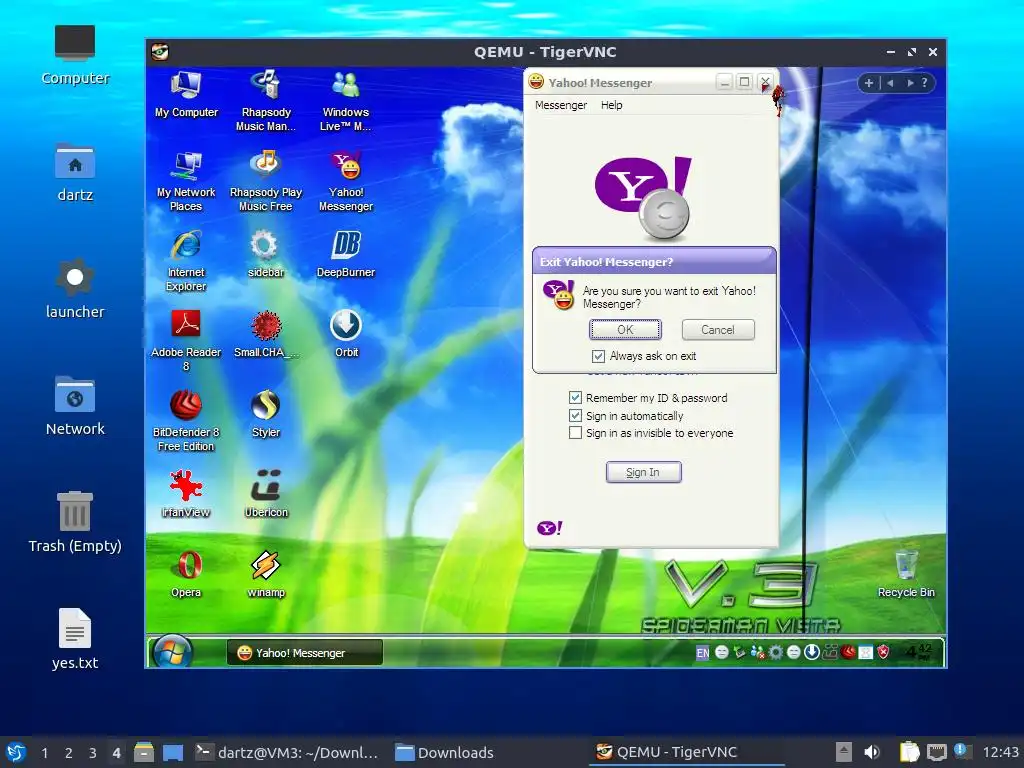The width and height of the screenshot is (1024, 768).
Task: Click the sidebar question mark help
Action: 924,83
